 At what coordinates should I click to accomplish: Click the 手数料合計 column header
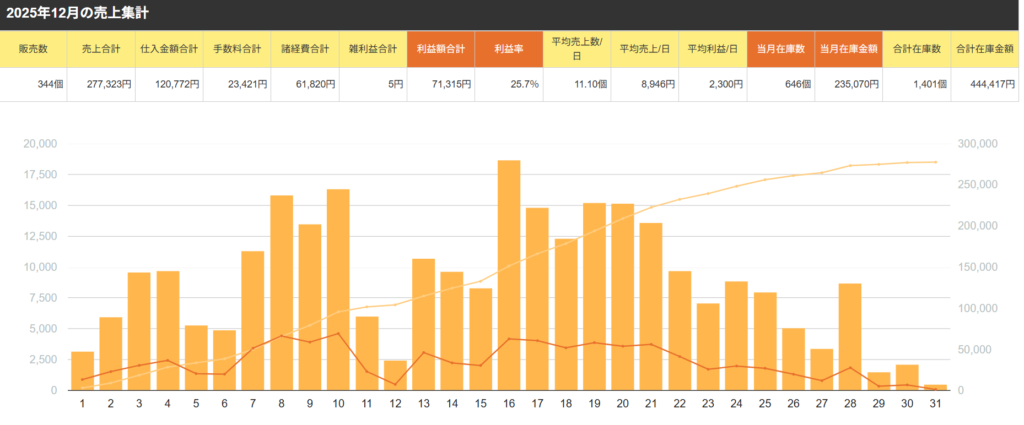coord(237,50)
